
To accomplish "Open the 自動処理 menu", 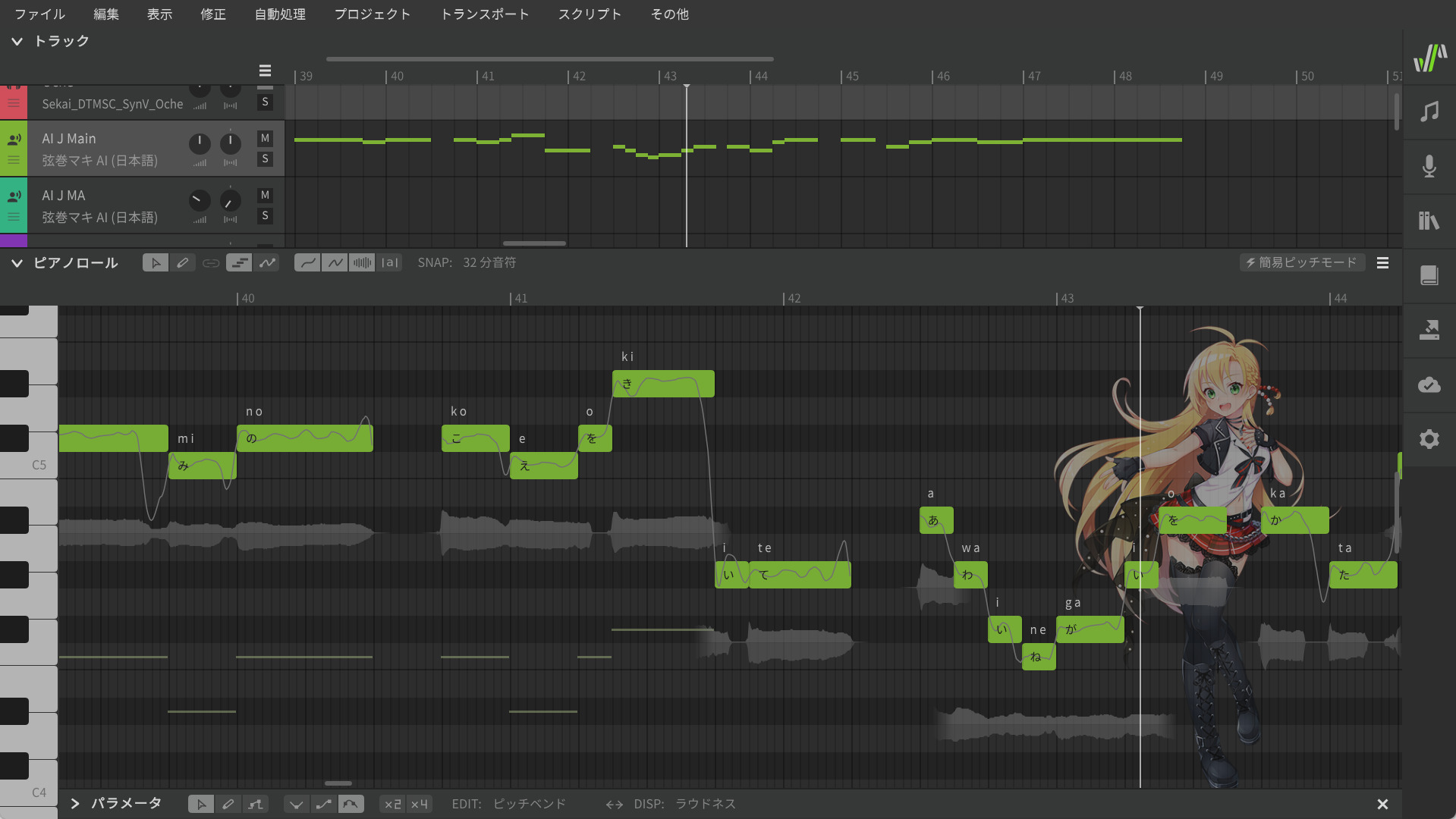I will tap(280, 14).
